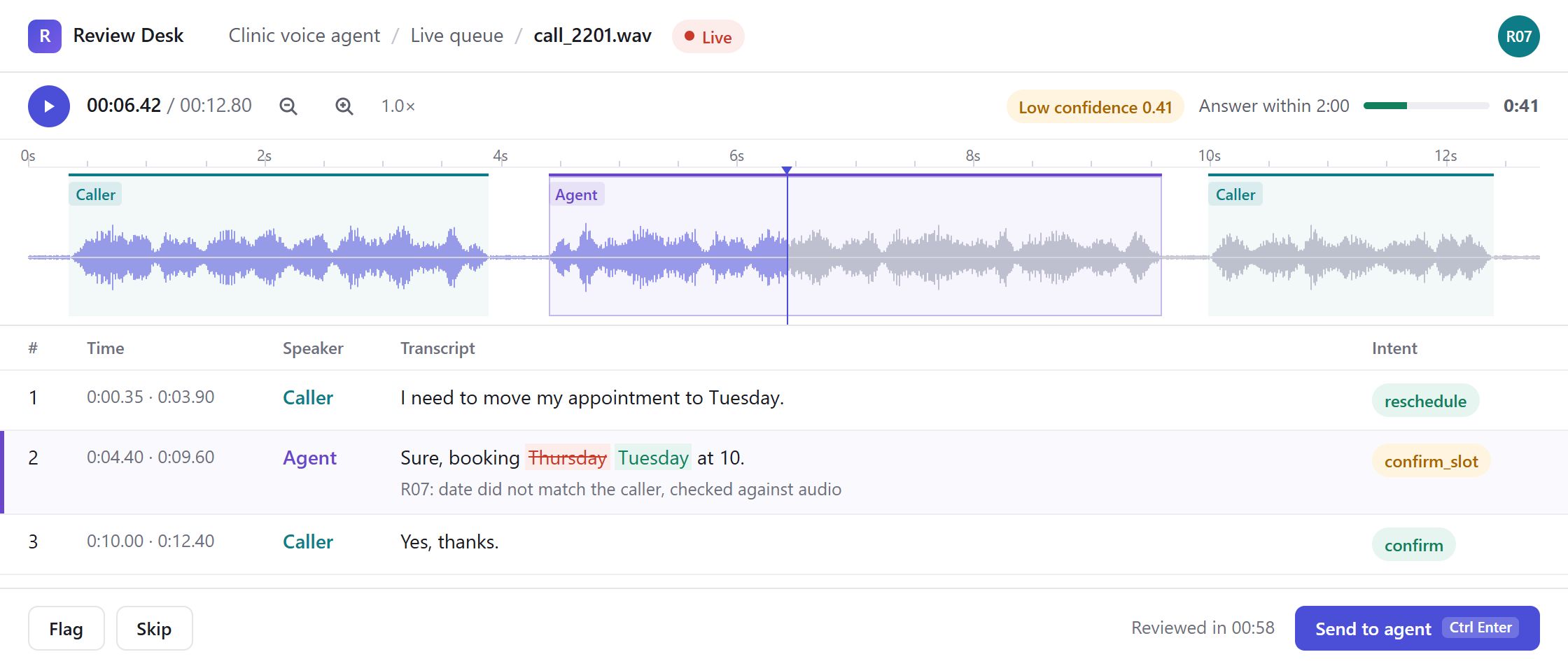Change the 1.0× playback speed
Image resolution: width=1568 pixels, height=666 pixels.
tap(398, 106)
